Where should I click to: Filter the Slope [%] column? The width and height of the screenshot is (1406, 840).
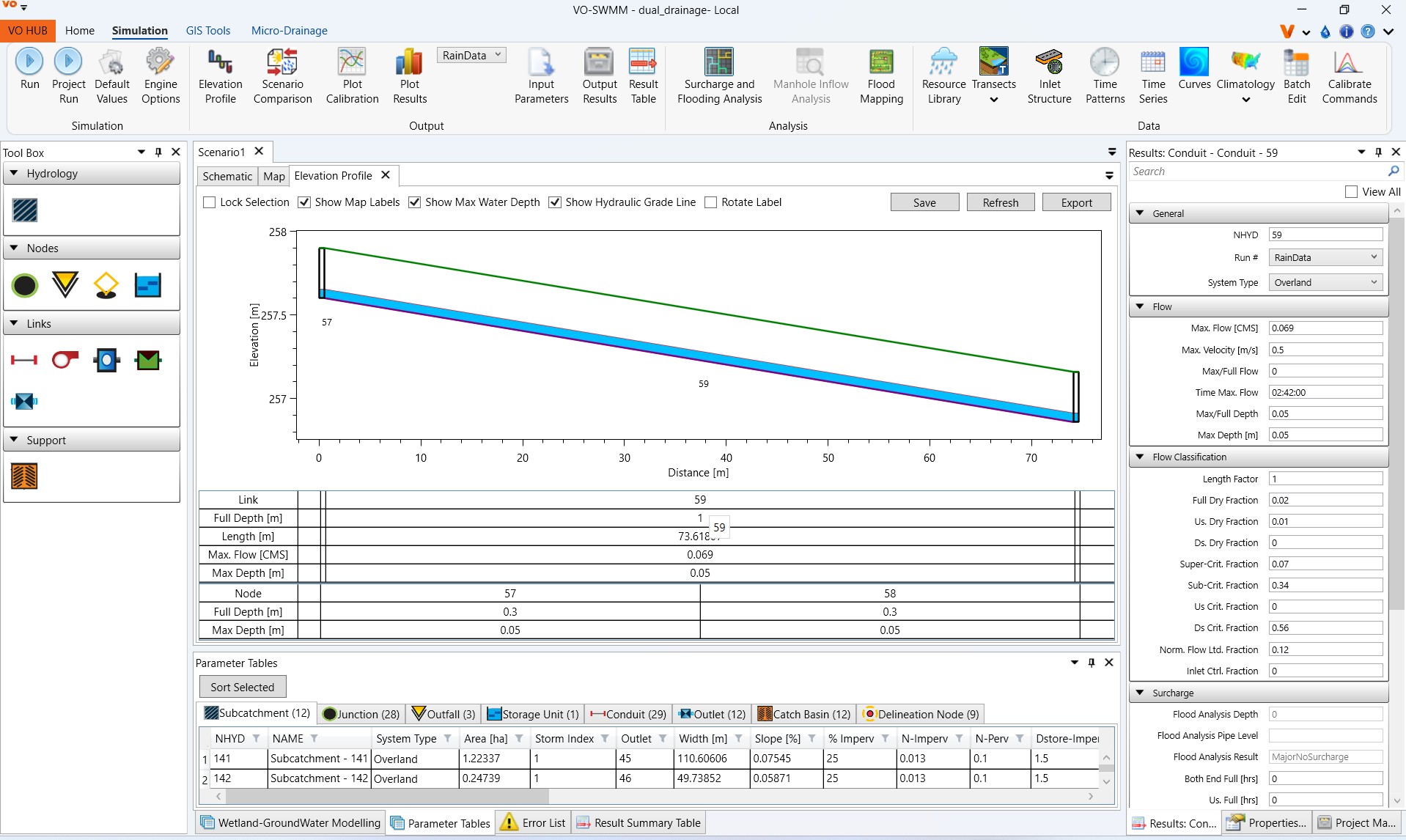(x=811, y=738)
